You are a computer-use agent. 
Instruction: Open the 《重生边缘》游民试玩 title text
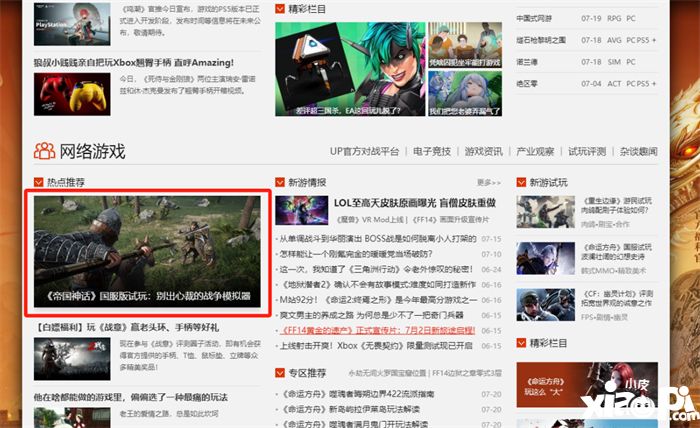pyautogui.click(x=617, y=205)
